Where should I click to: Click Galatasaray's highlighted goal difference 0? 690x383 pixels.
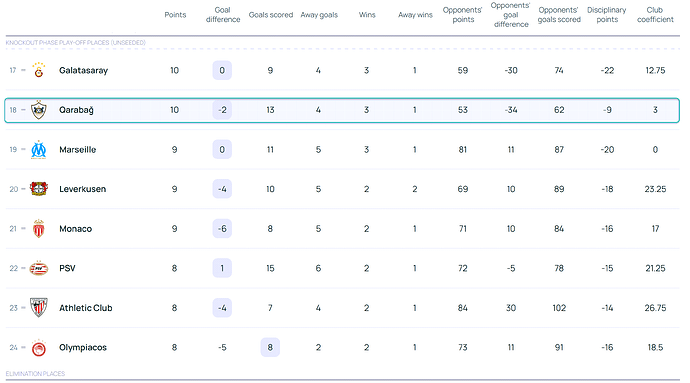point(222,70)
